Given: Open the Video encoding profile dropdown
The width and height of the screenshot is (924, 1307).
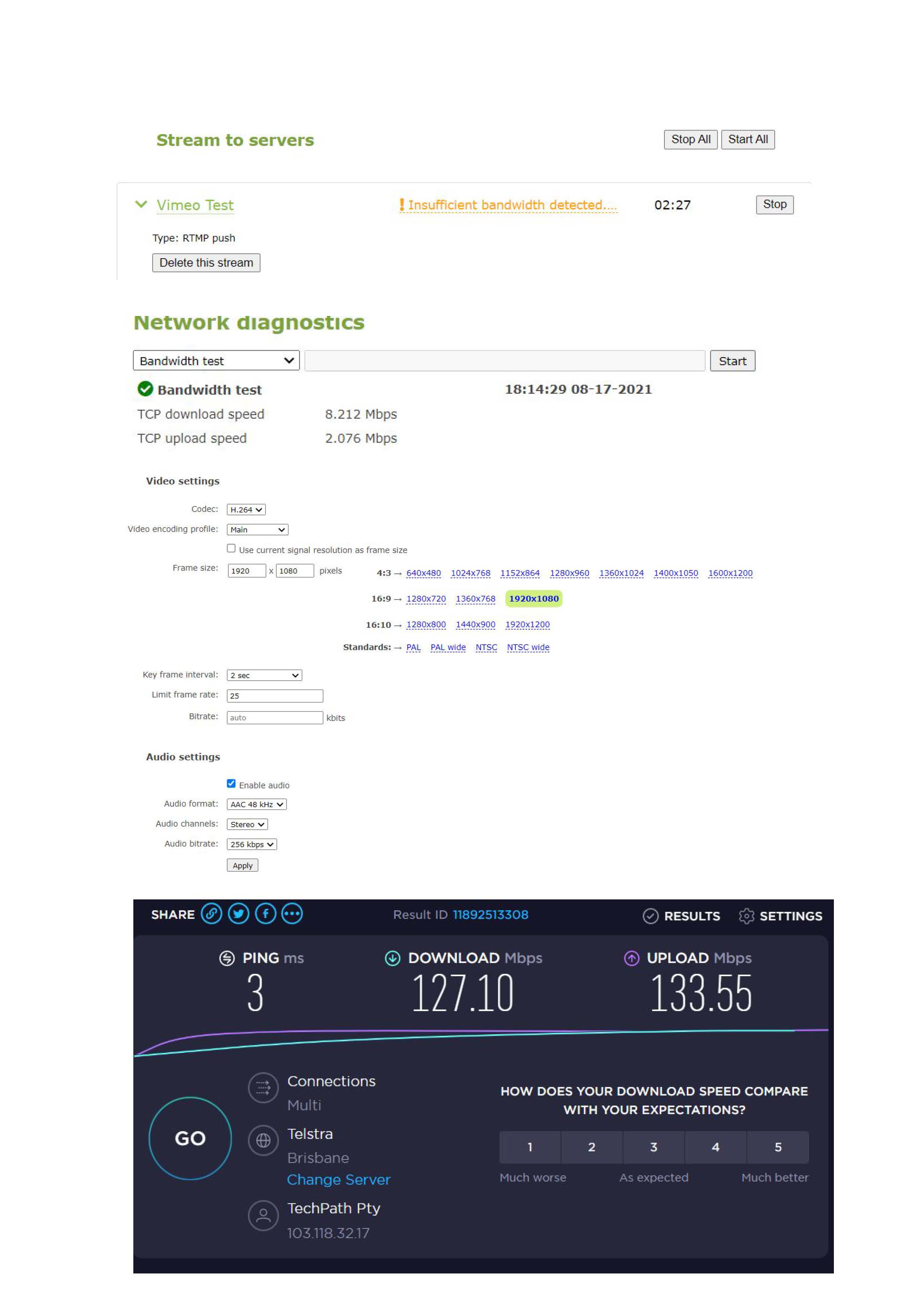Looking at the screenshot, I should click(x=257, y=529).
